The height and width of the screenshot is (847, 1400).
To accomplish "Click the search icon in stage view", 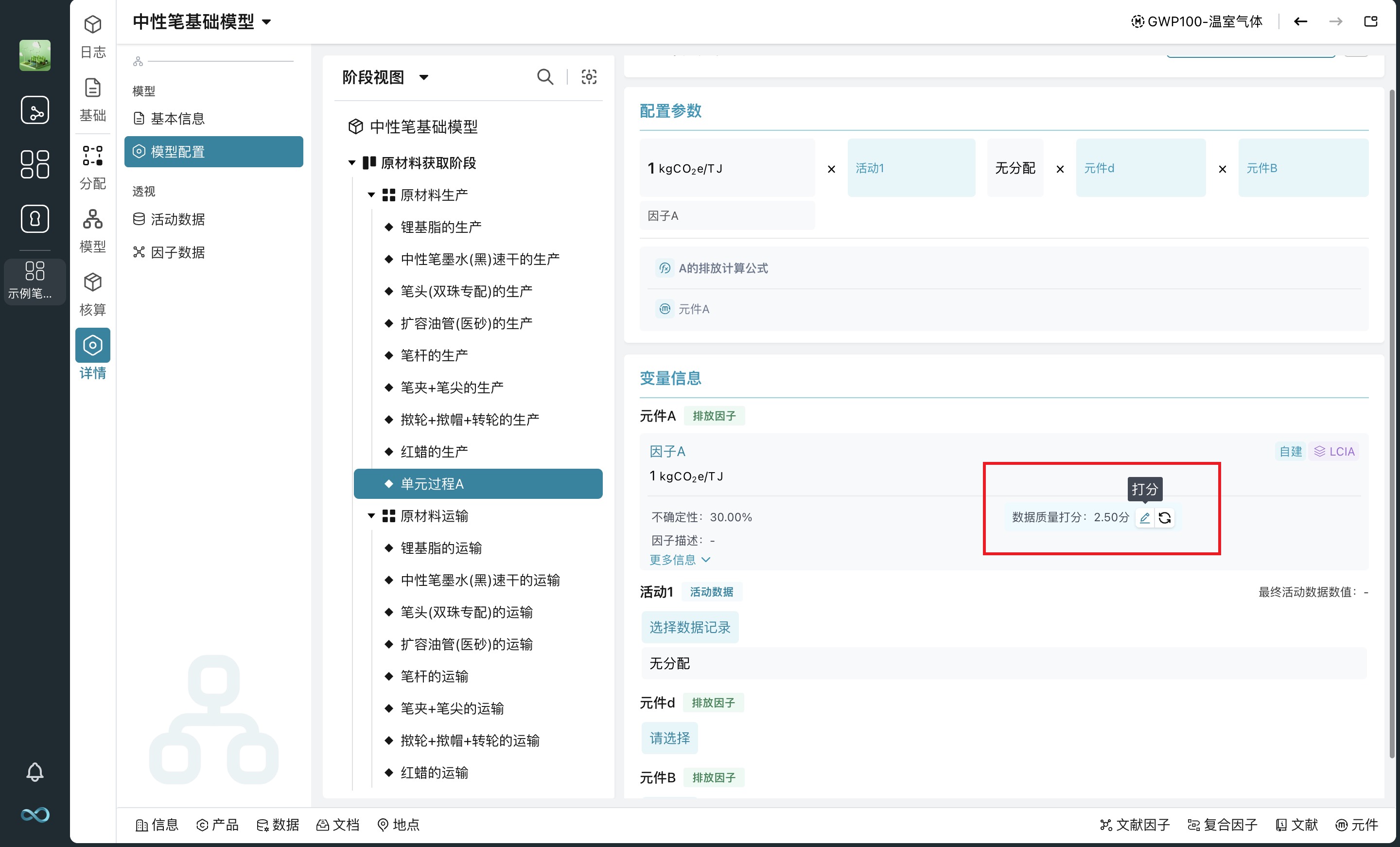I will (x=544, y=77).
